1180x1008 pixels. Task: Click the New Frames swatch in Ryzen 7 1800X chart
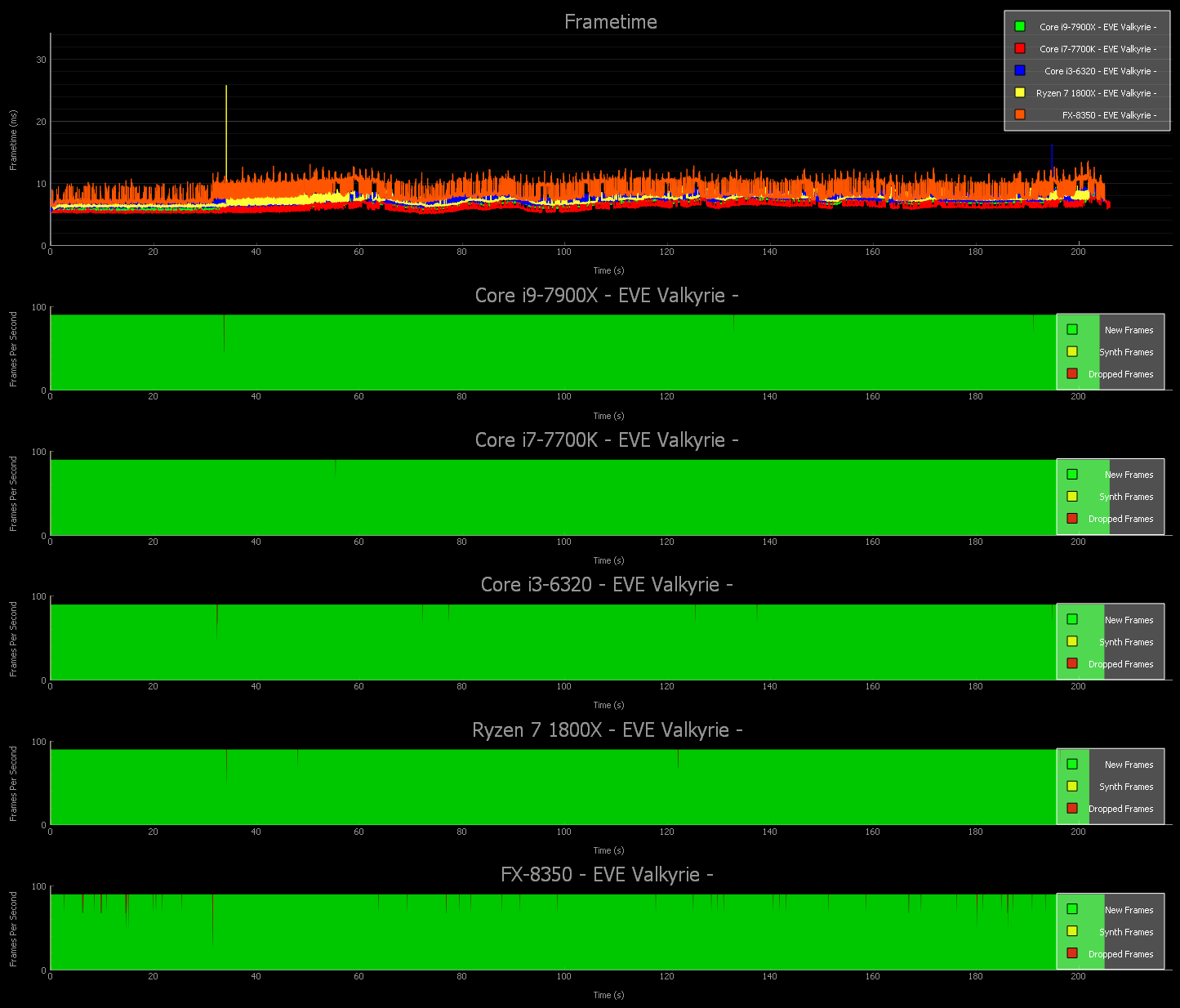pyautogui.click(x=1072, y=764)
